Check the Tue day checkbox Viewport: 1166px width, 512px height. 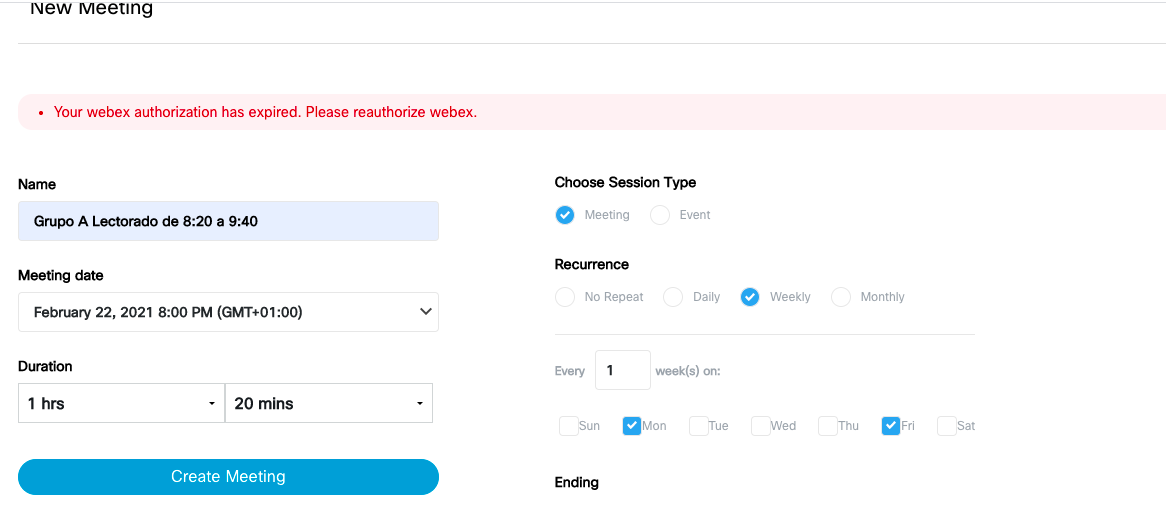698,426
